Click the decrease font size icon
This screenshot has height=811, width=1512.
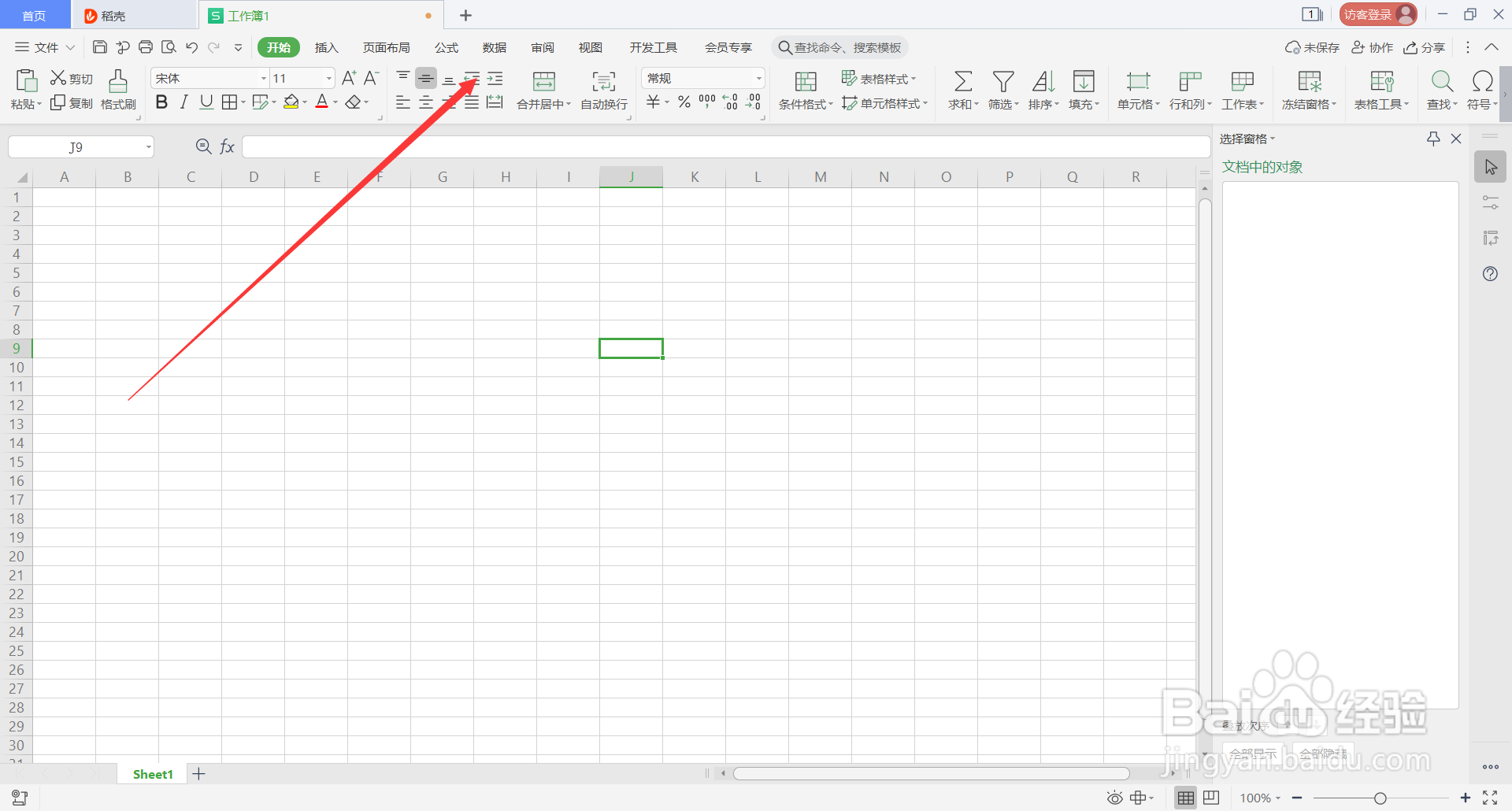371,78
